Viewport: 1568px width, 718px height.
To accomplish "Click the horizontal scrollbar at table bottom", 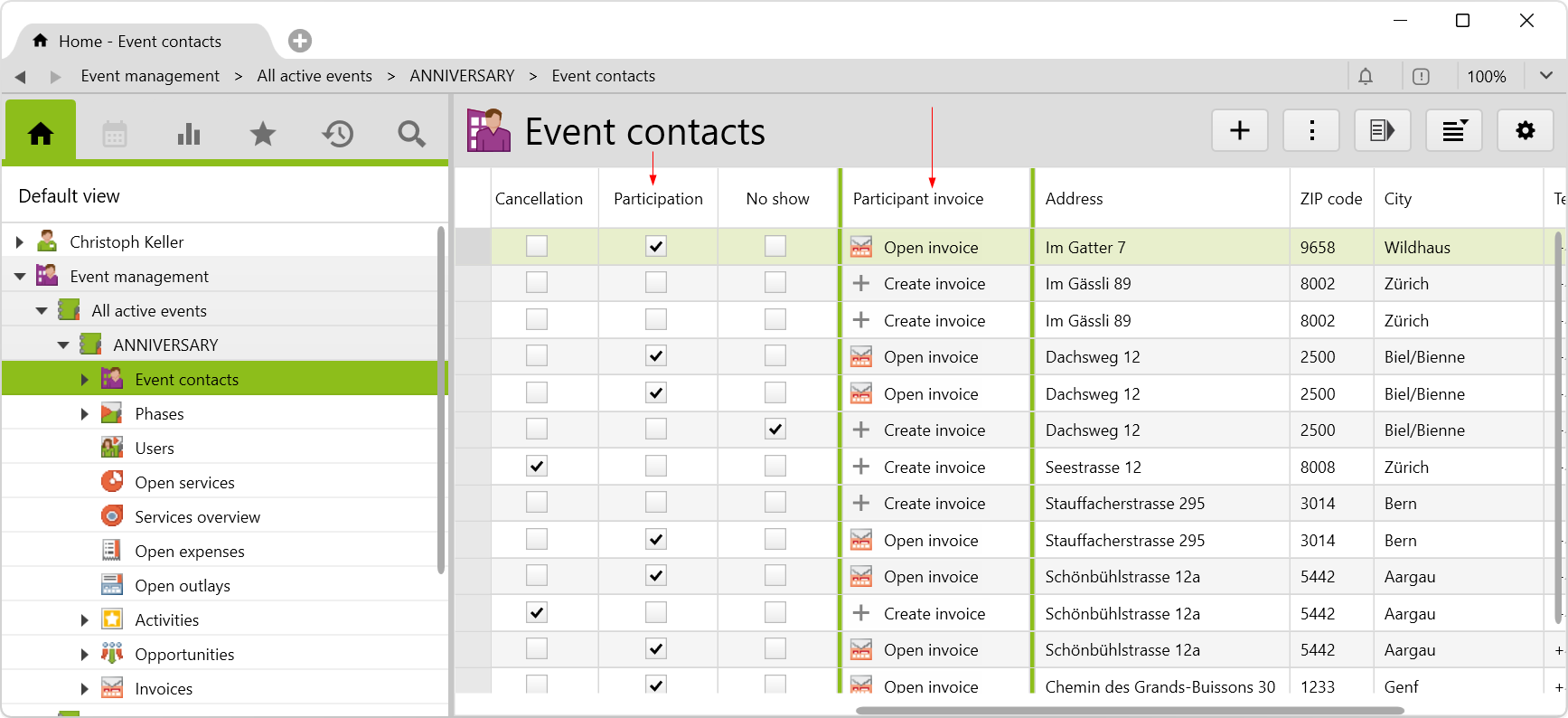I will (x=1130, y=710).
